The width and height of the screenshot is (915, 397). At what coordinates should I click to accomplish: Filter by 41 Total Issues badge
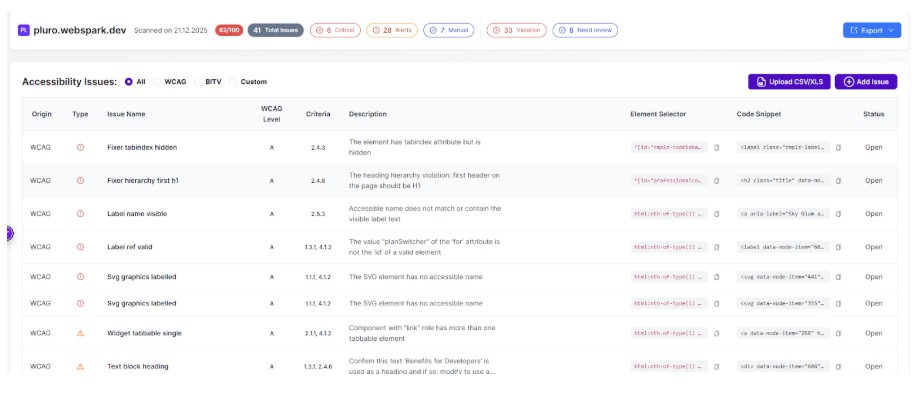275,30
